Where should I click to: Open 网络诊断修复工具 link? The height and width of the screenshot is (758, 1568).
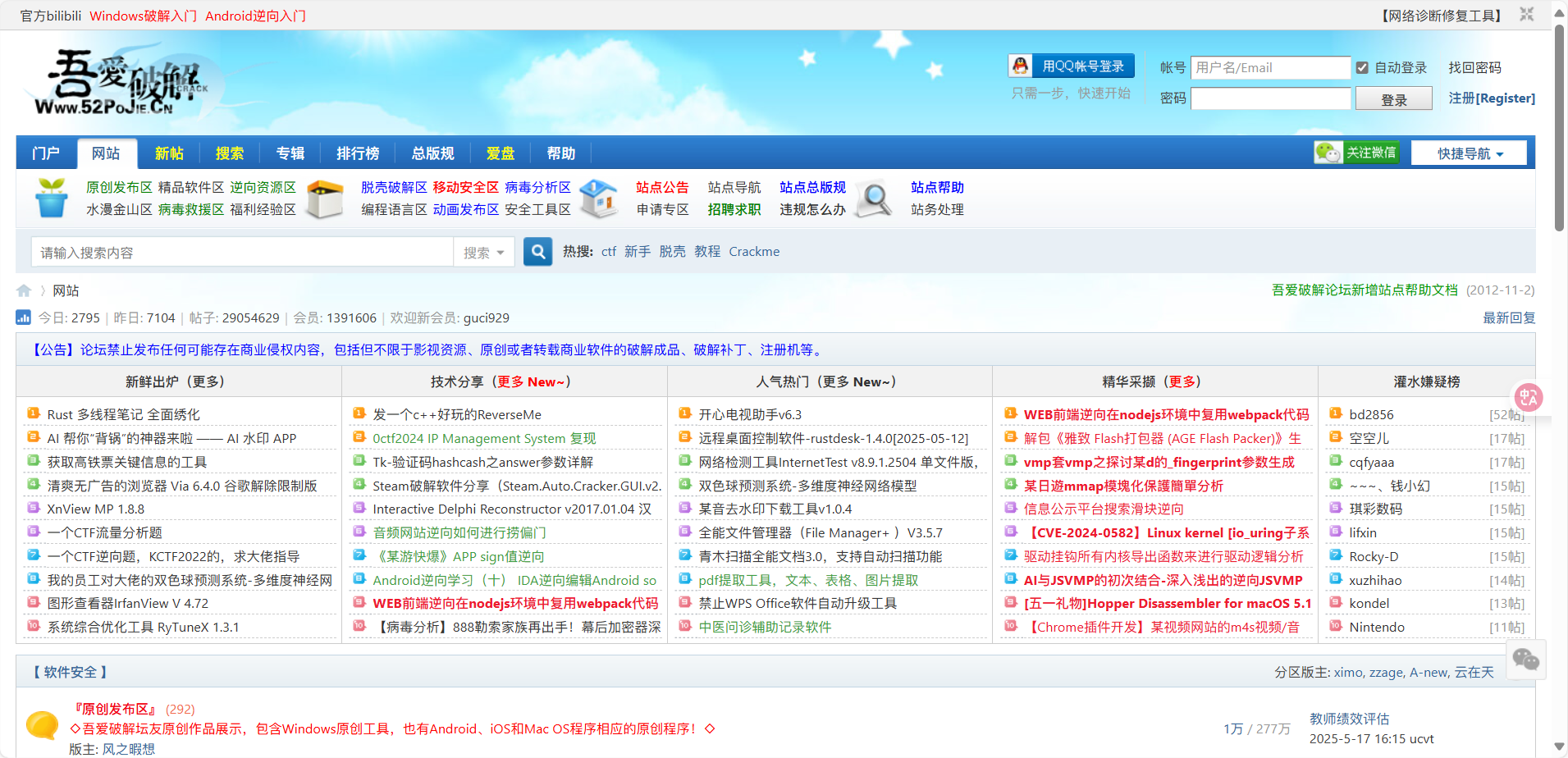[1442, 16]
